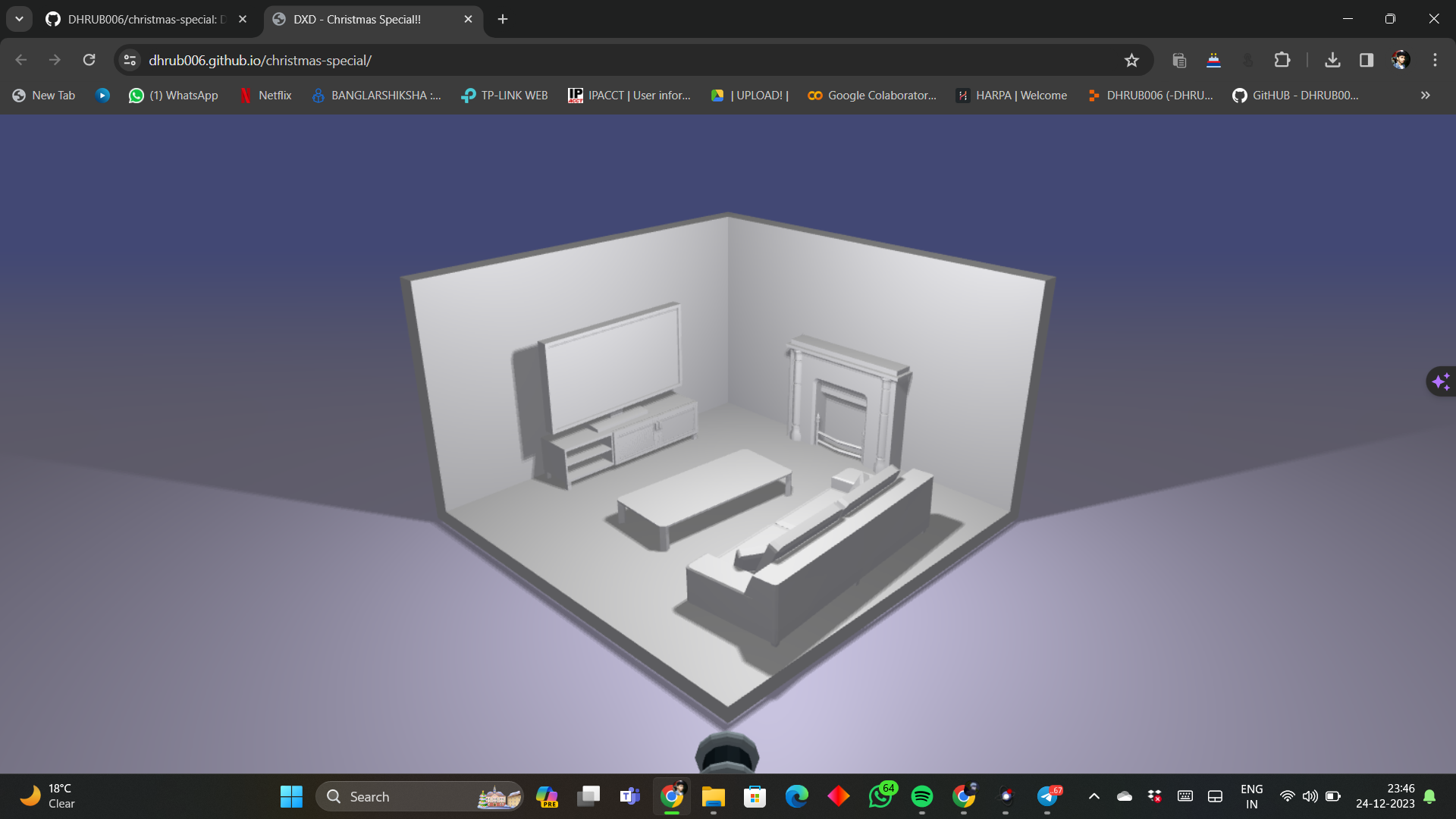Open Chrome downloads icon

(1332, 60)
